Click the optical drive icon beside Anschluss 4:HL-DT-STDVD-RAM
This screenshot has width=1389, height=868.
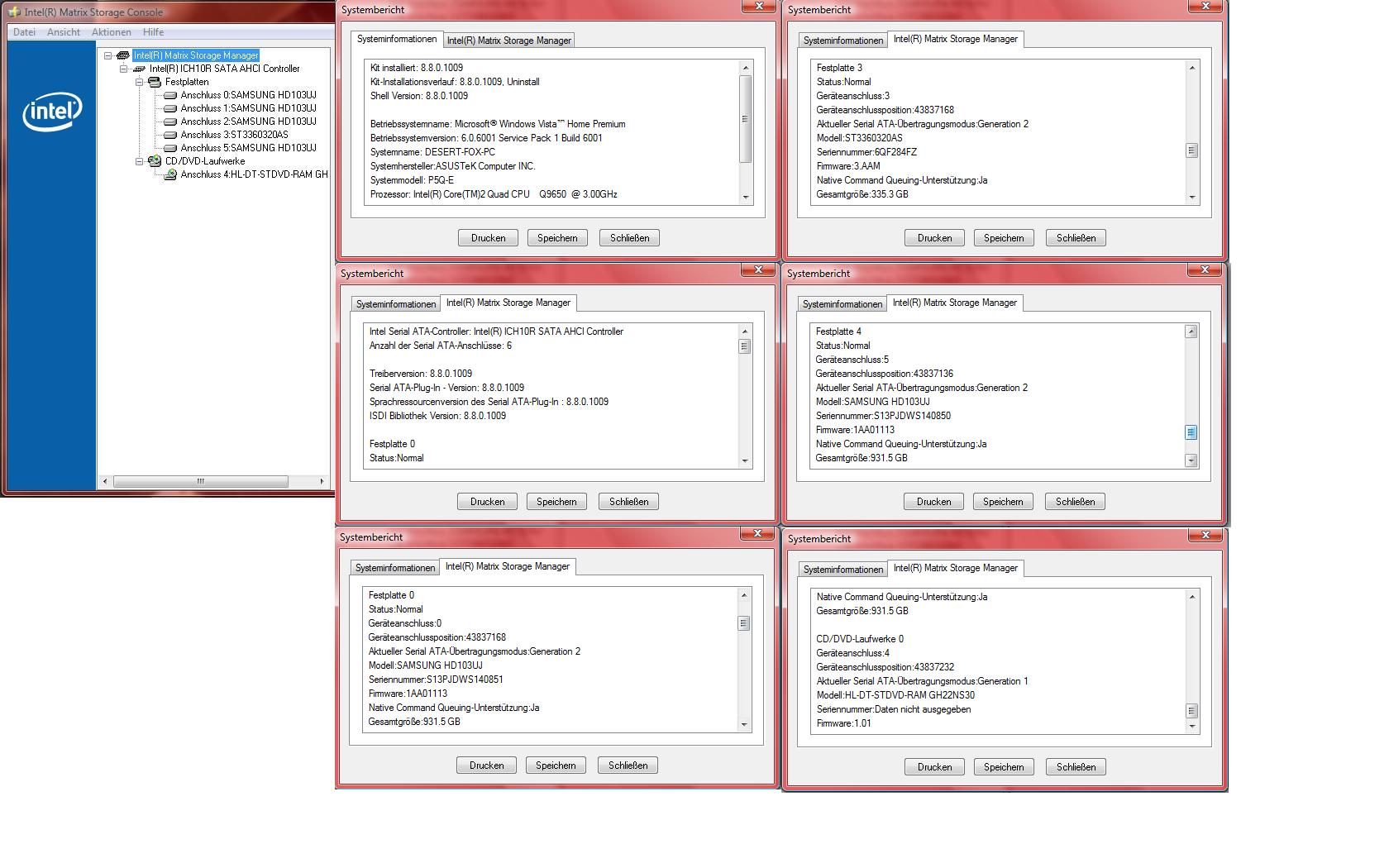[170, 174]
